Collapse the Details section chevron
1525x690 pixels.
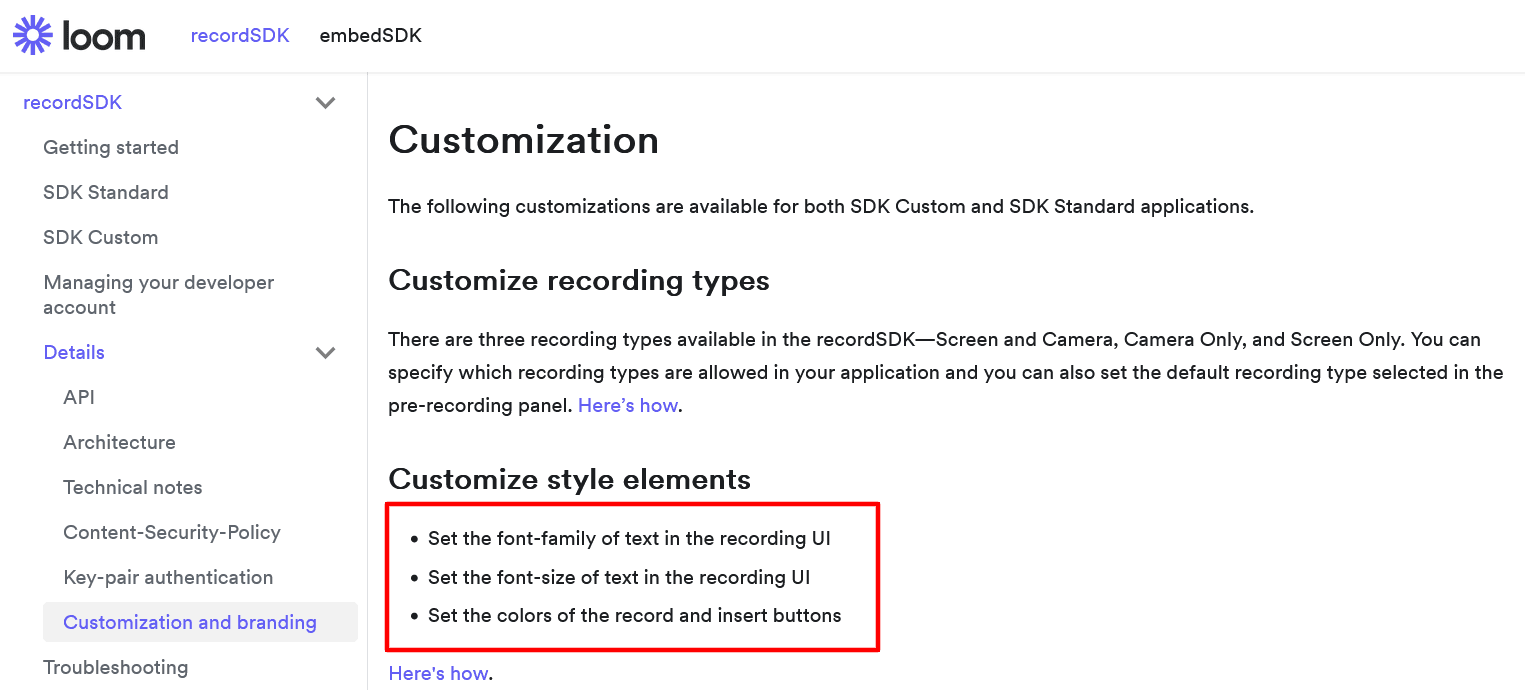[x=325, y=353]
